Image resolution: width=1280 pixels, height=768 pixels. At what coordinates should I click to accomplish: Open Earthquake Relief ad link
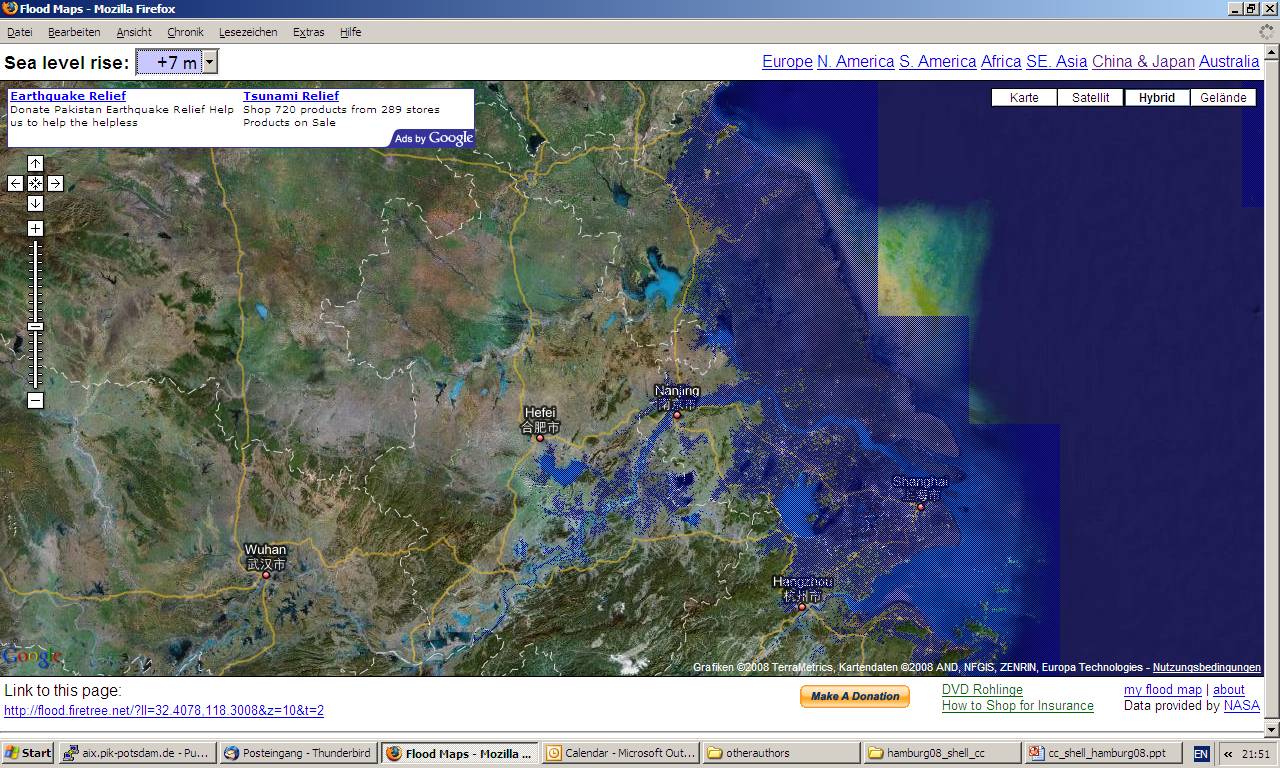(x=68, y=96)
